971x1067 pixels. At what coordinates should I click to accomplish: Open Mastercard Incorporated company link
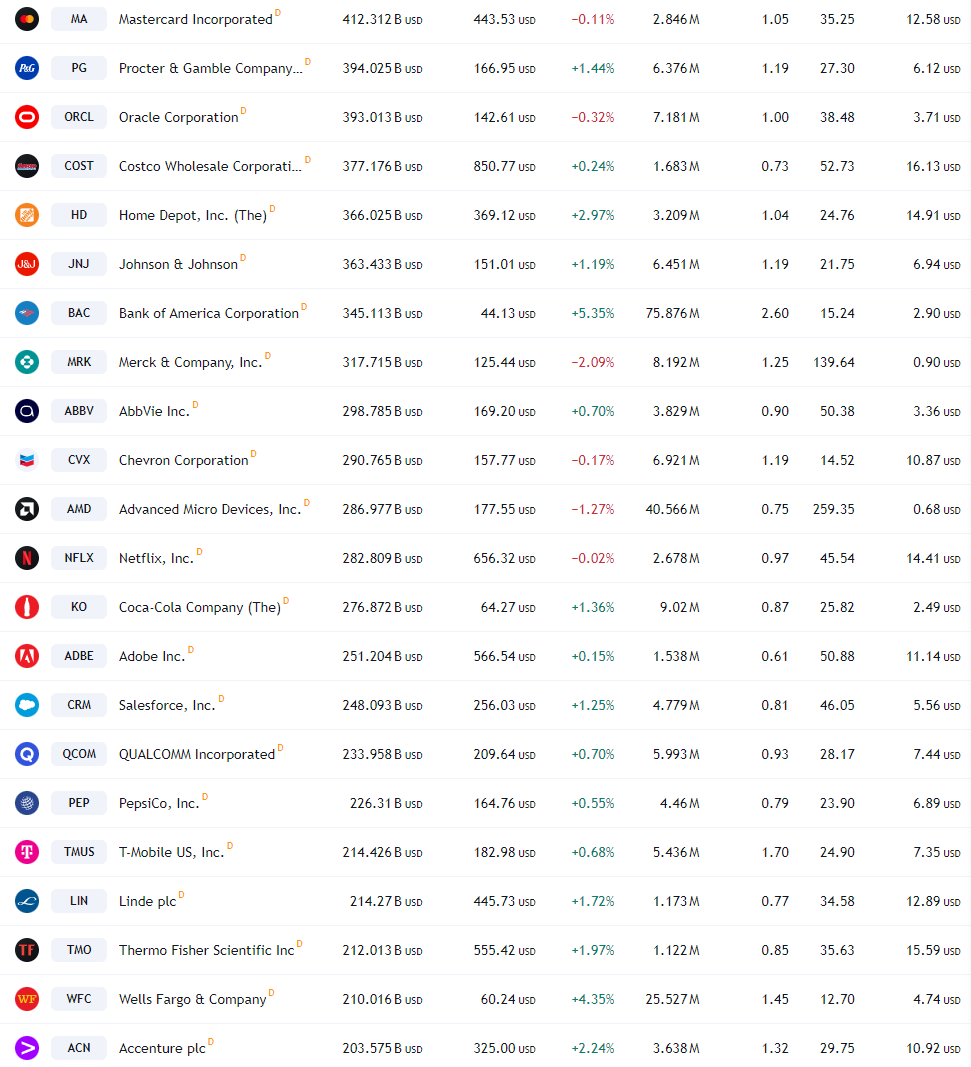196,19
